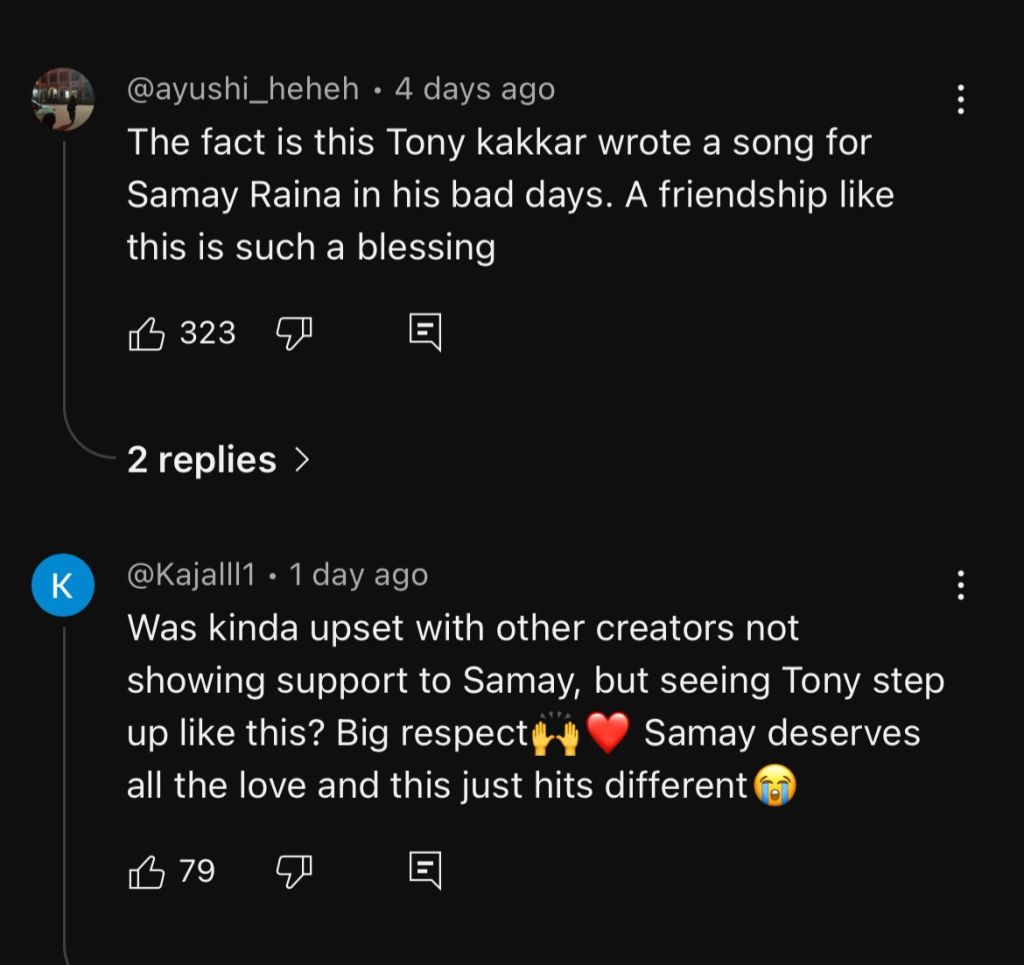Viewport: 1024px width, 965px height.
Task: Click the "1 day ago" timestamp
Action: 358,575
